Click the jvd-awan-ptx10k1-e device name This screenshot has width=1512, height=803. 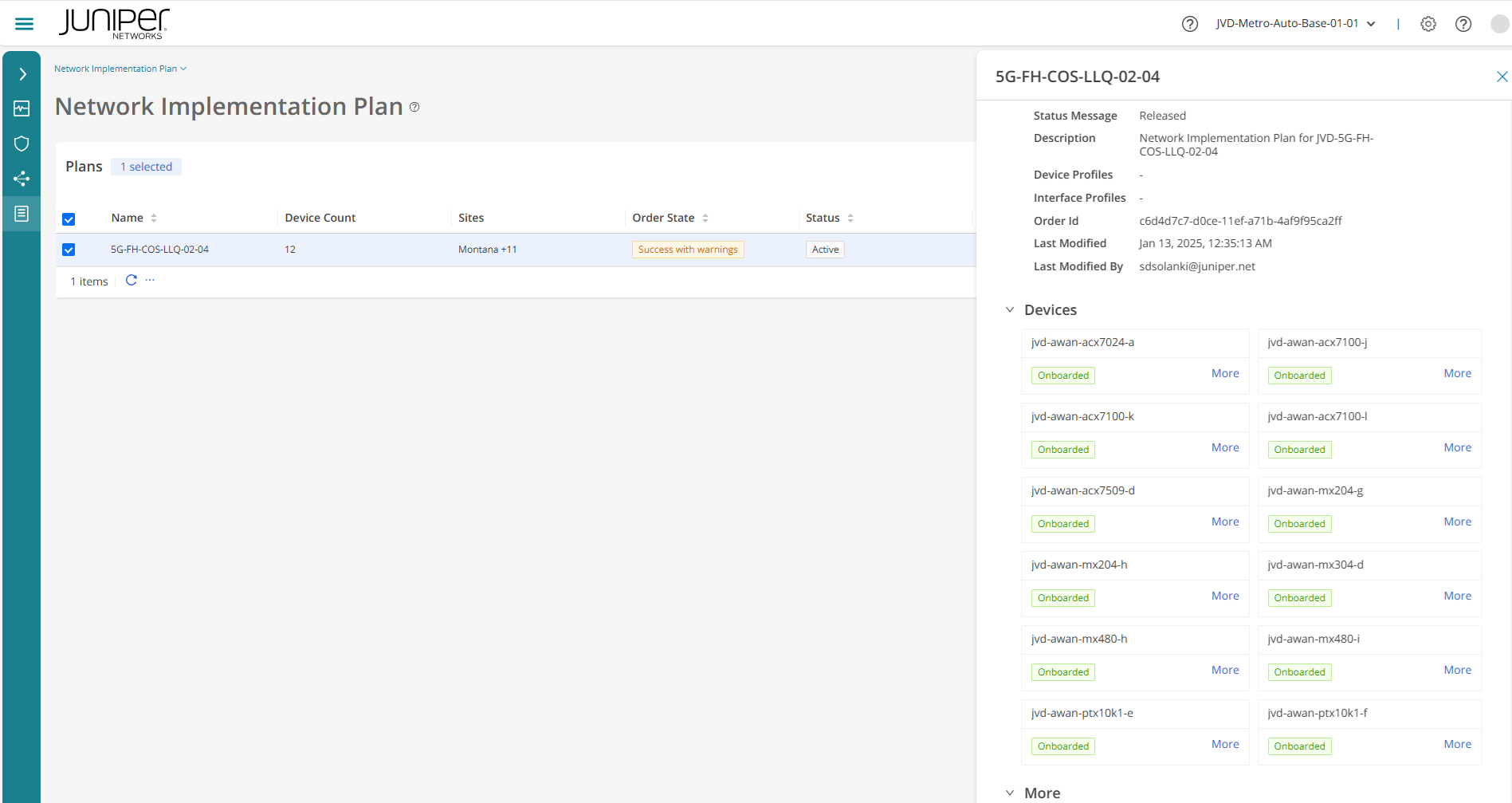tap(1082, 713)
